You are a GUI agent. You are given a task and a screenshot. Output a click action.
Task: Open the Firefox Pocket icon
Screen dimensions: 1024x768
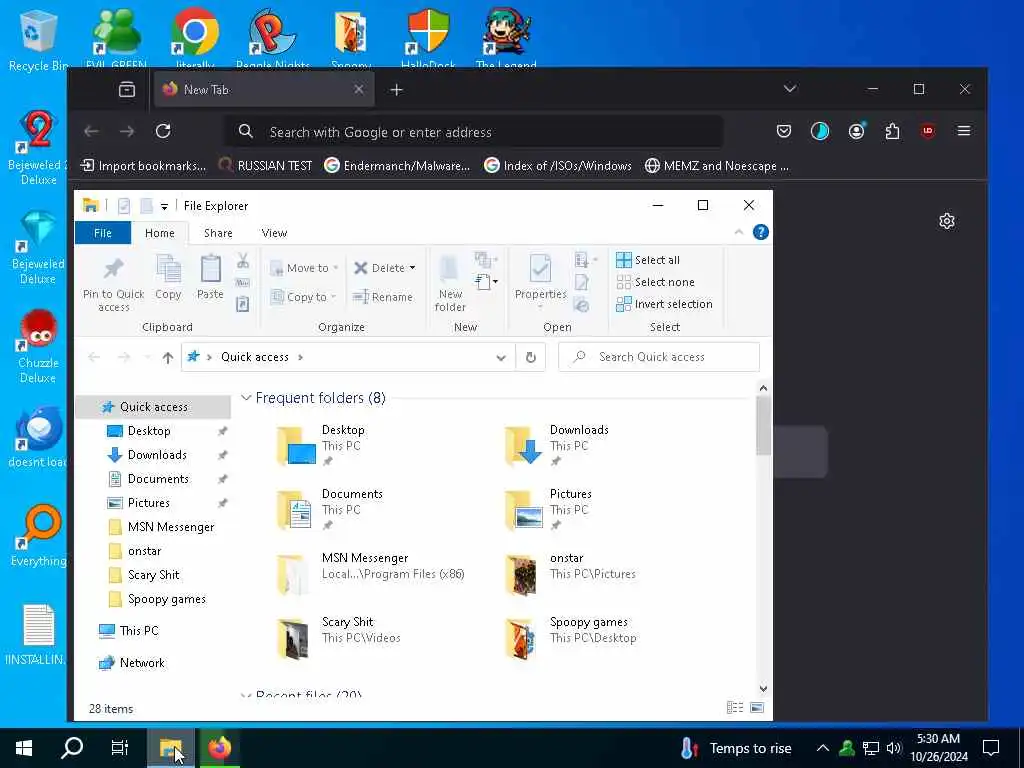784,131
